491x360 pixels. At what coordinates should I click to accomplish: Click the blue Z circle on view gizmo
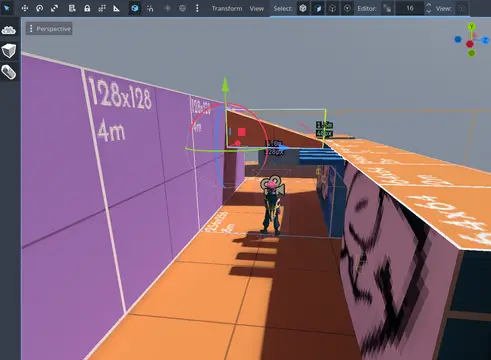coord(485,40)
